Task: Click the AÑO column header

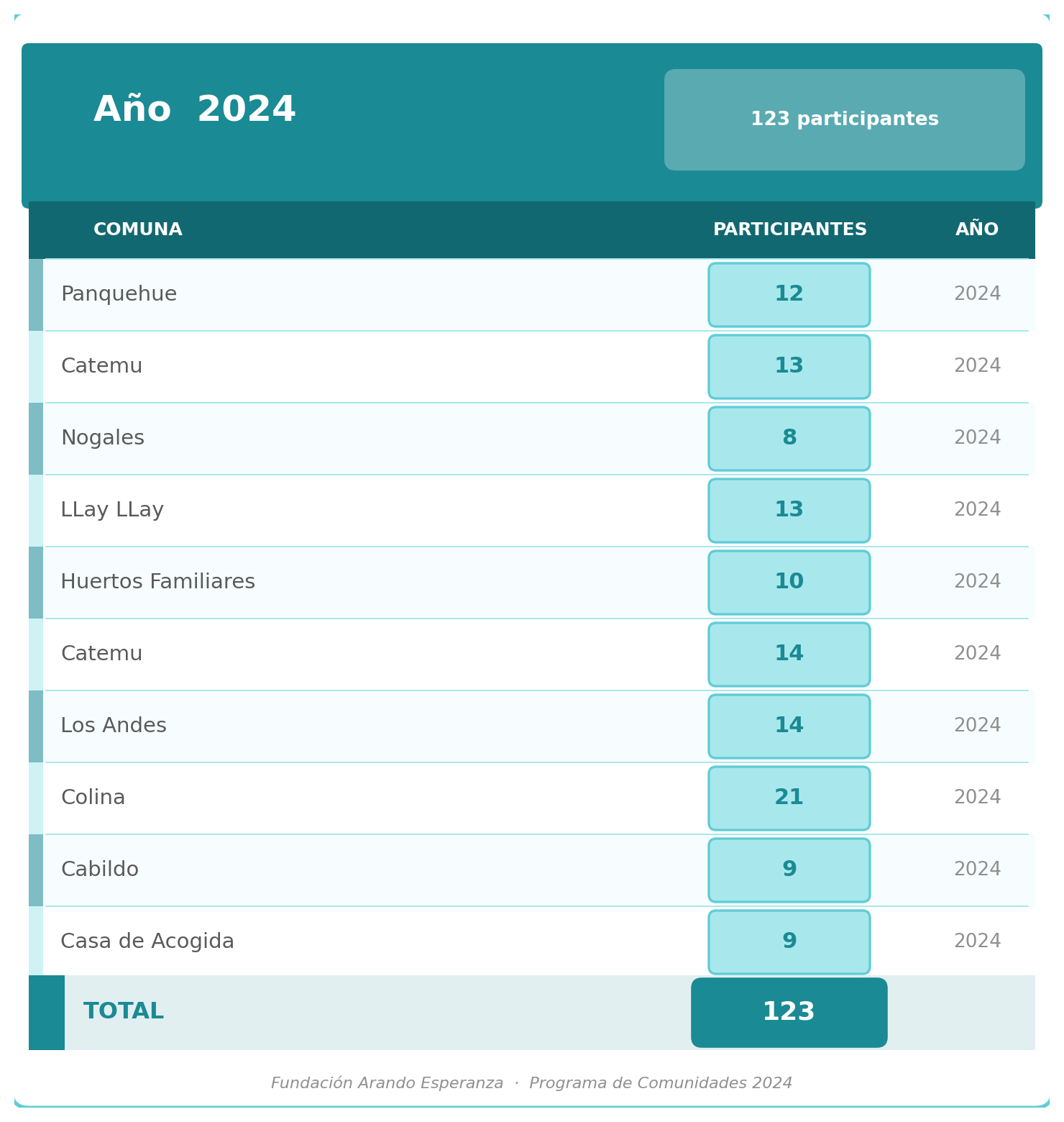Action: tap(977, 229)
